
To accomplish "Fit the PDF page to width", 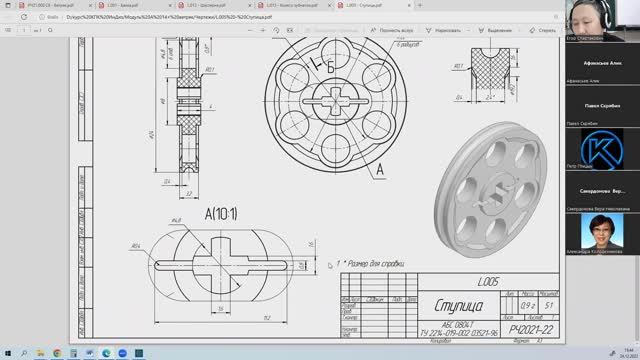I will tap(290, 30).
